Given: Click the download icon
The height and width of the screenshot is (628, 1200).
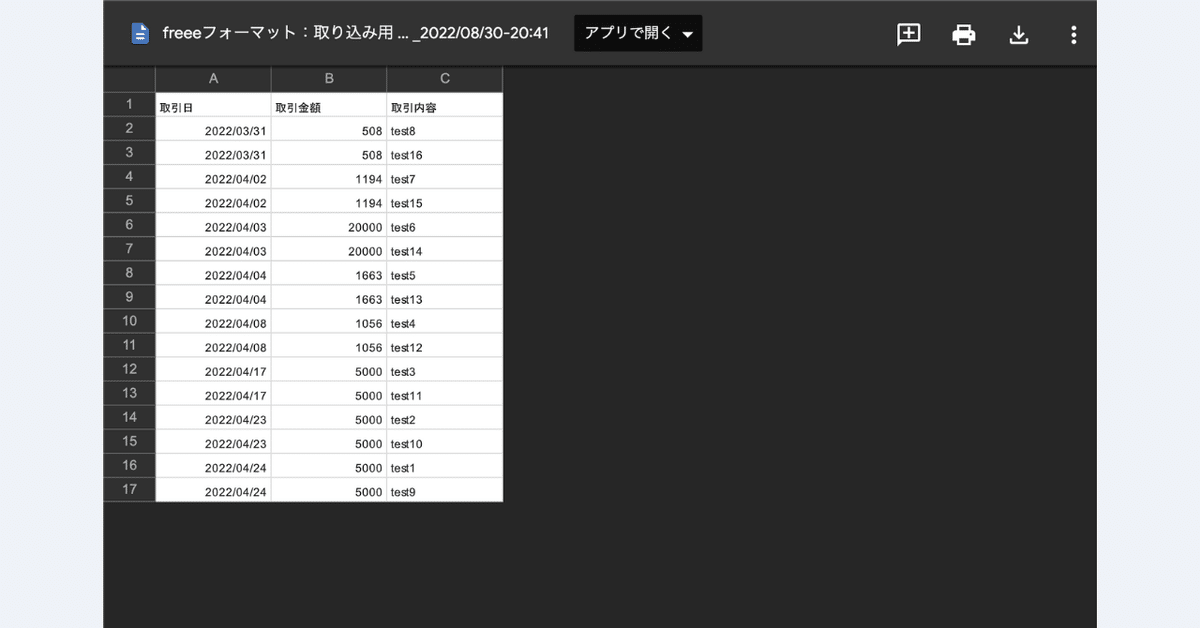Looking at the screenshot, I should coord(1019,34).
